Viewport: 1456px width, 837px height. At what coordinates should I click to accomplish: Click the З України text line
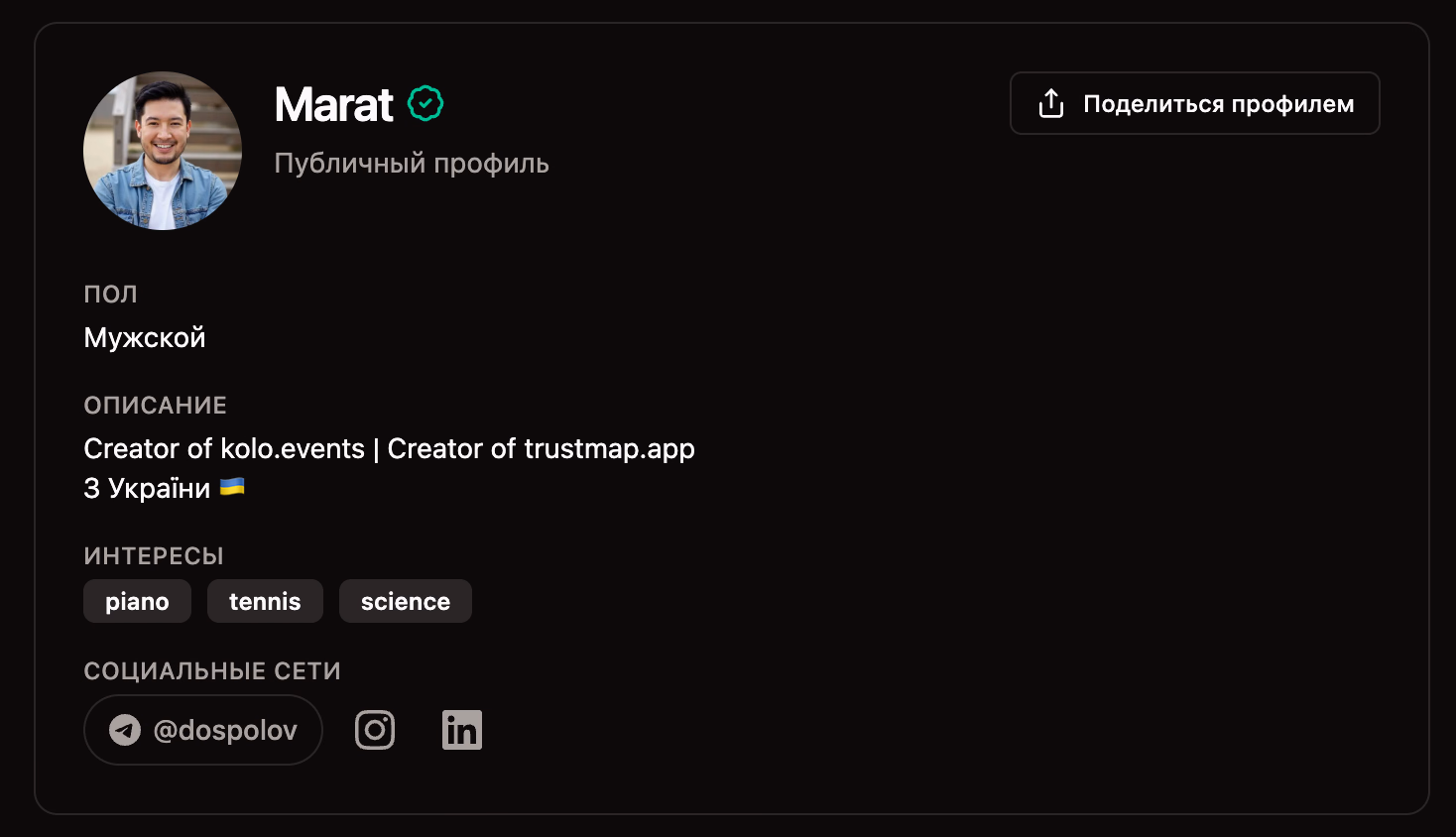(147, 488)
